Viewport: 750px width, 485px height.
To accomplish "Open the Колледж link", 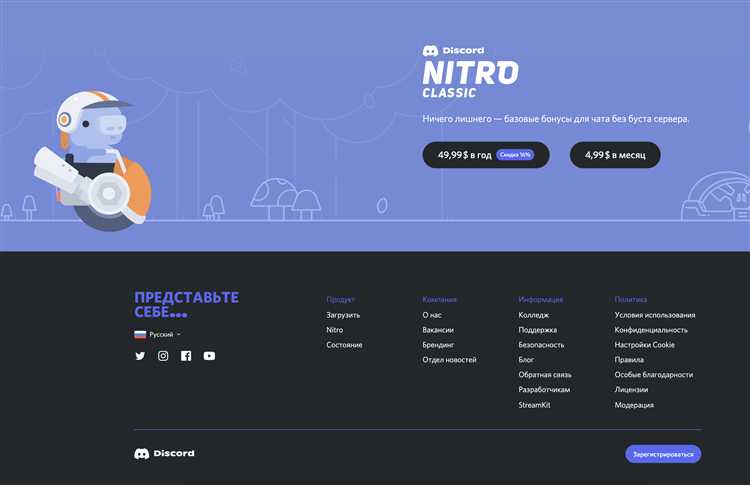I will coord(534,315).
